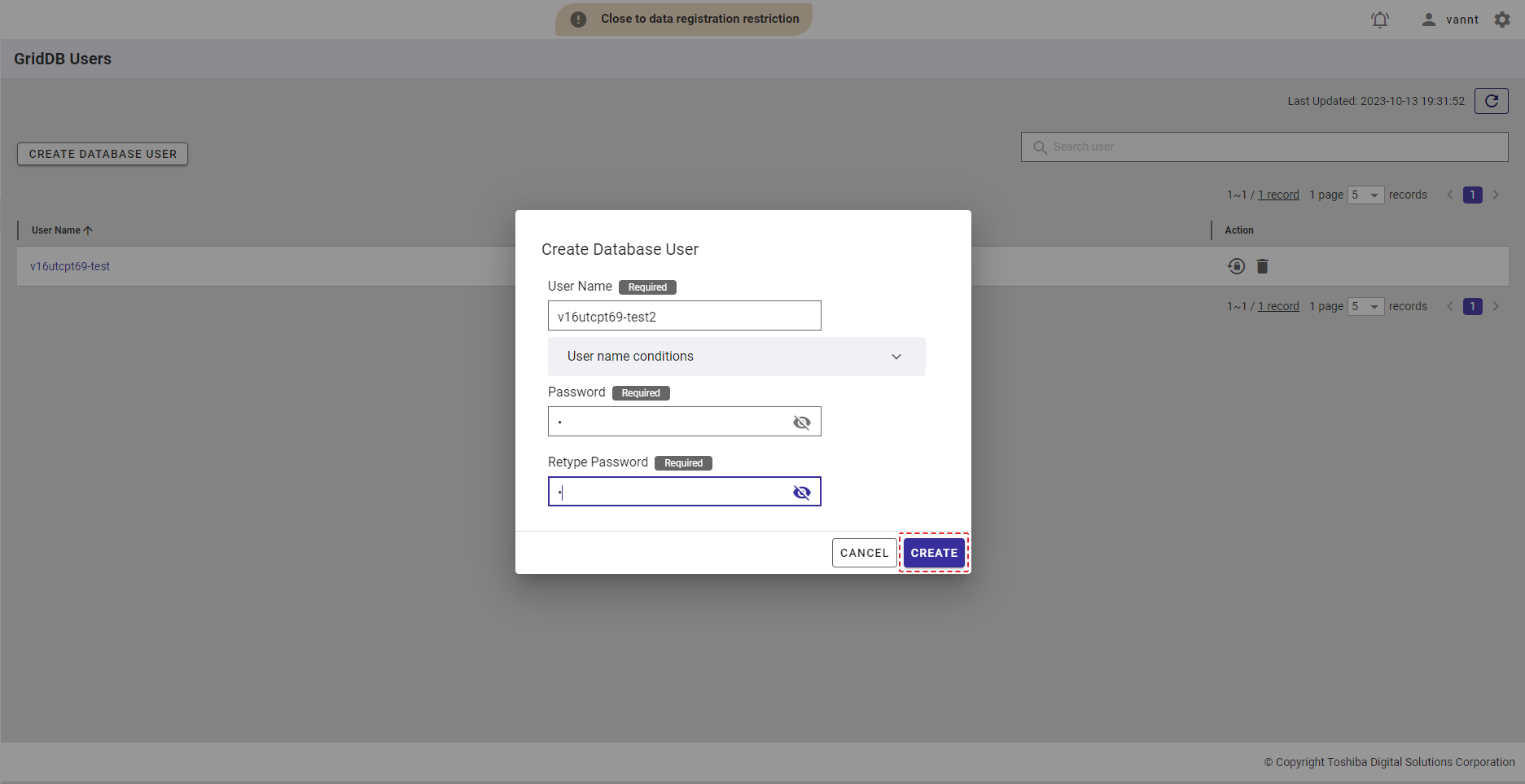The image size is (1525, 784).
Task: Click the delete trash icon for v16utcpt69-test
Action: 1262,266
